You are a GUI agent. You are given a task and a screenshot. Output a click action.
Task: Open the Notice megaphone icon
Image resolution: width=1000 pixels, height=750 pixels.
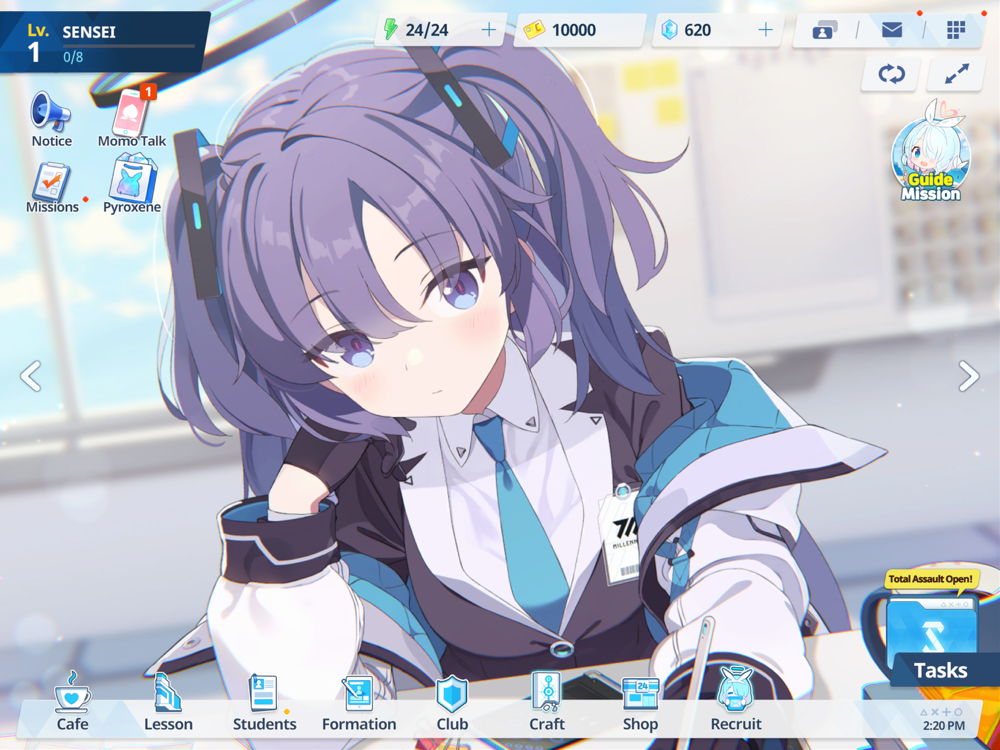click(x=51, y=112)
